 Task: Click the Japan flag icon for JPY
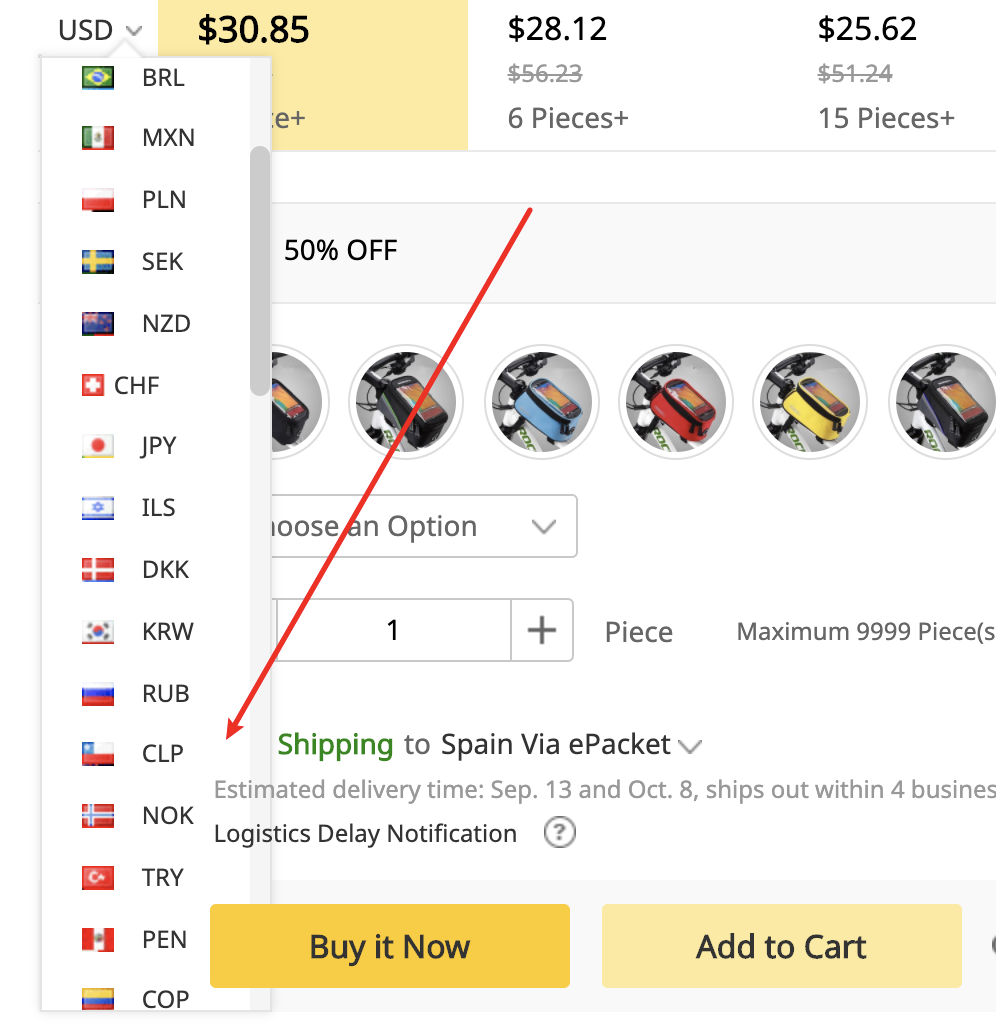click(97, 446)
